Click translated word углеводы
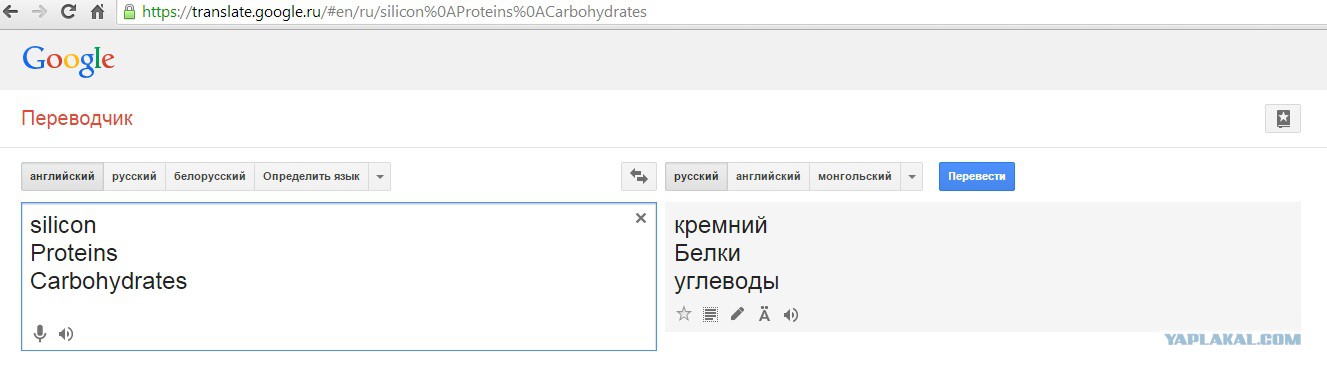This screenshot has height=369, width=1327. click(727, 282)
